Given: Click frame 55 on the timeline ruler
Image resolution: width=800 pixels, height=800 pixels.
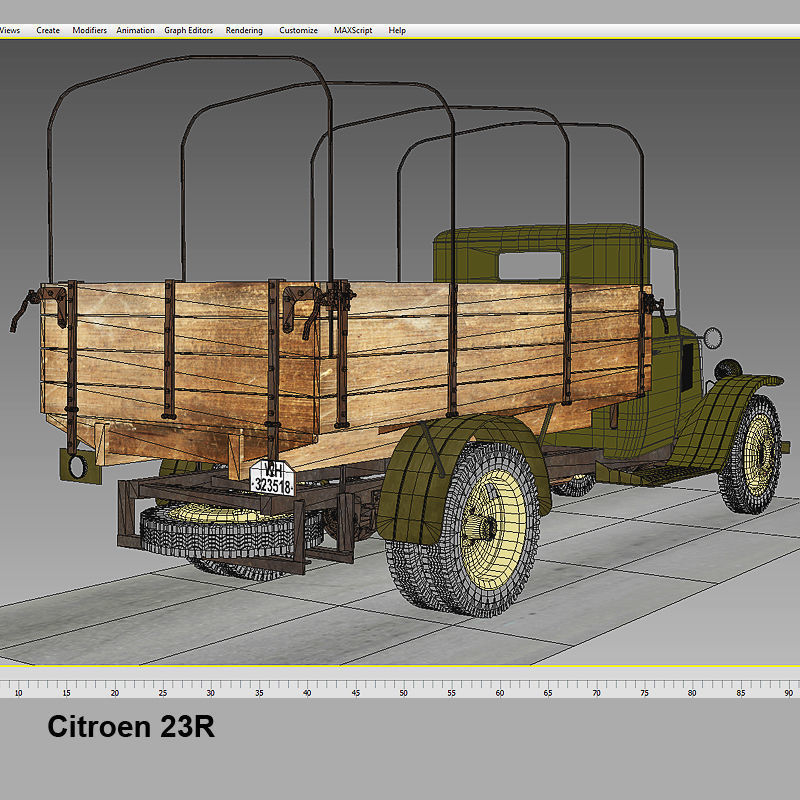Looking at the screenshot, I should [452, 693].
